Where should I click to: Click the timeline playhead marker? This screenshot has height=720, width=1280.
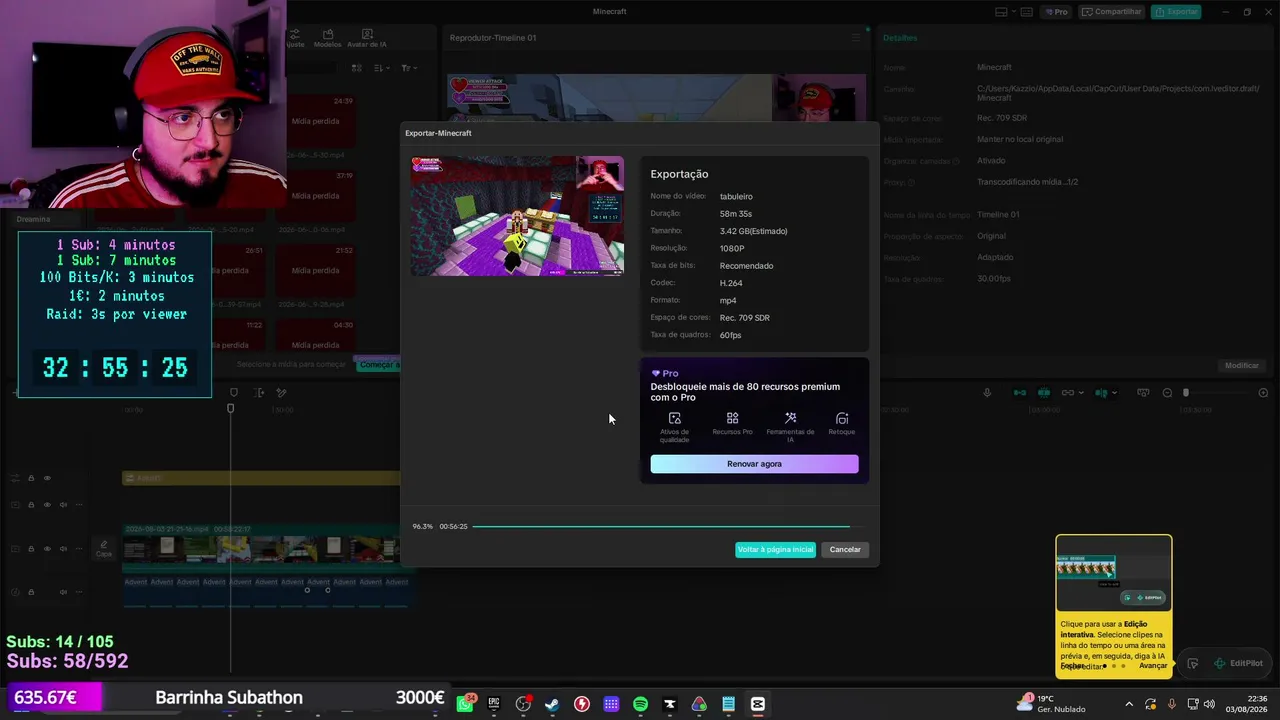(x=231, y=409)
